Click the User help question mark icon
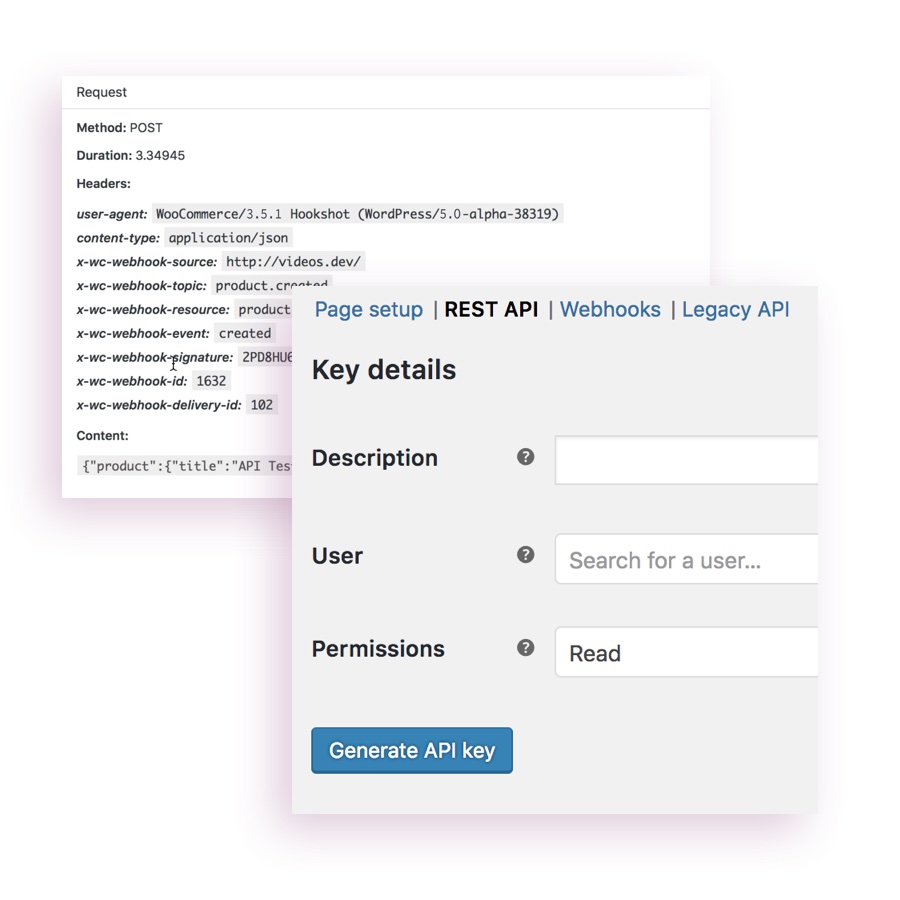The width and height of the screenshot is (900, 900). 525,555
